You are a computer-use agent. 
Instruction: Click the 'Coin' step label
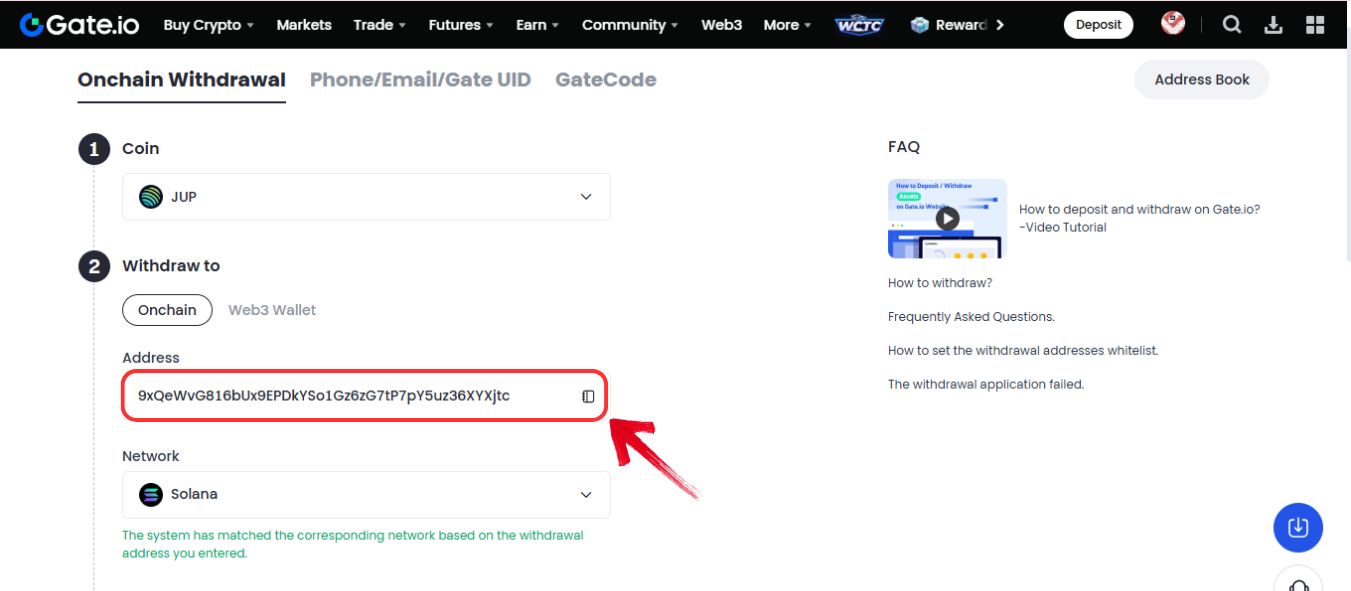[140, 148]
